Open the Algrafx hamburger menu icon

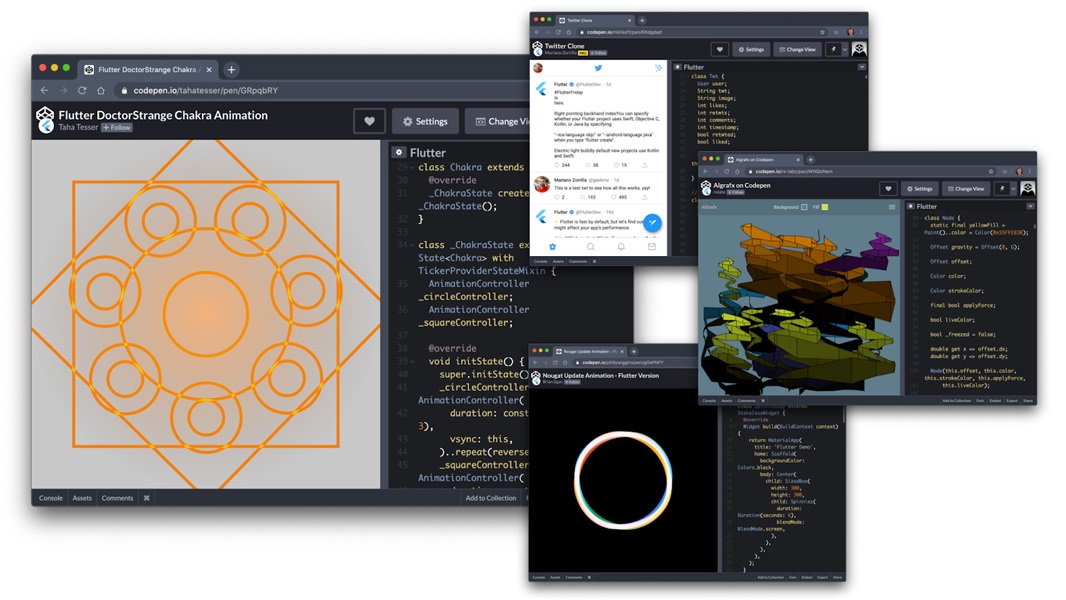pyautogui.click(x=892, y=207)
